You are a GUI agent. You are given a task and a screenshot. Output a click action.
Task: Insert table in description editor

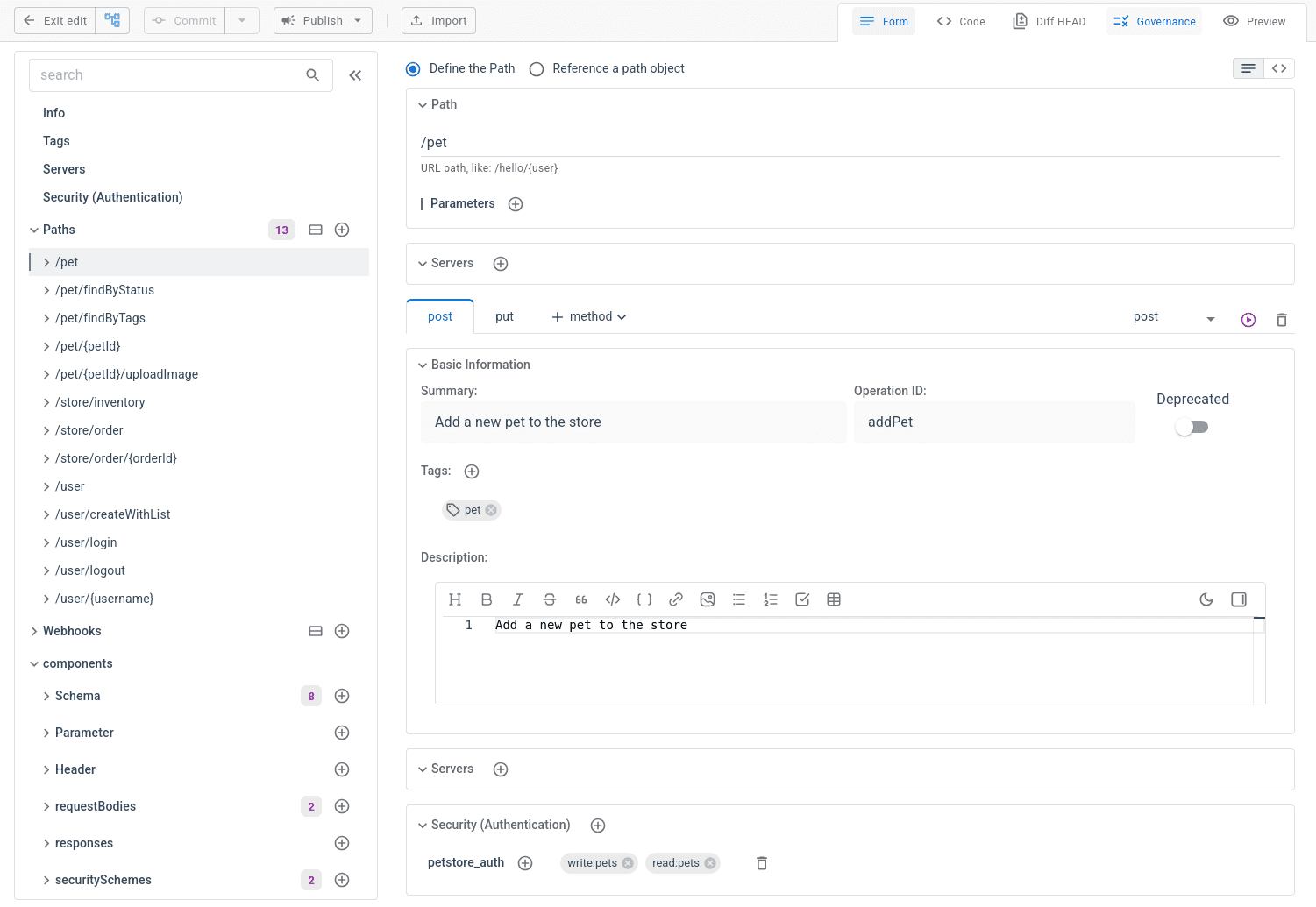coord(834,599)
